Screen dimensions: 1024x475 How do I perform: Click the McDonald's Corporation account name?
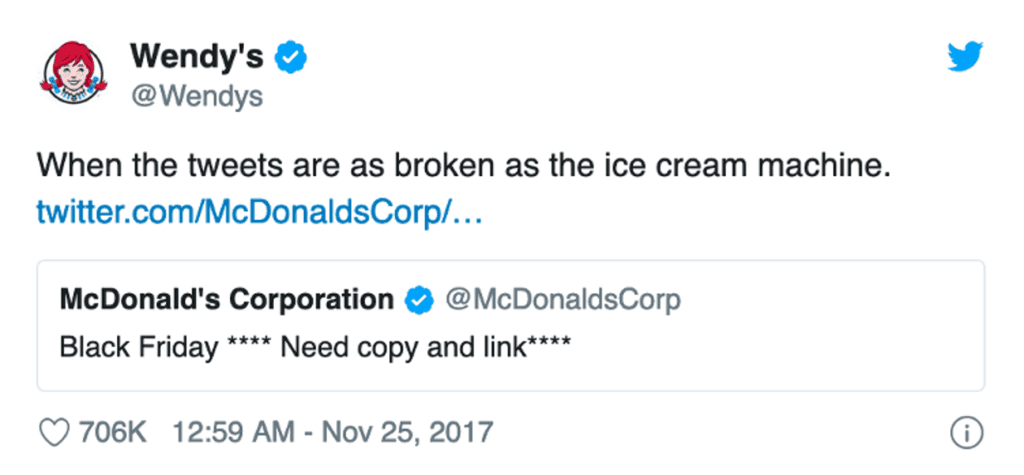coord(227,299)
